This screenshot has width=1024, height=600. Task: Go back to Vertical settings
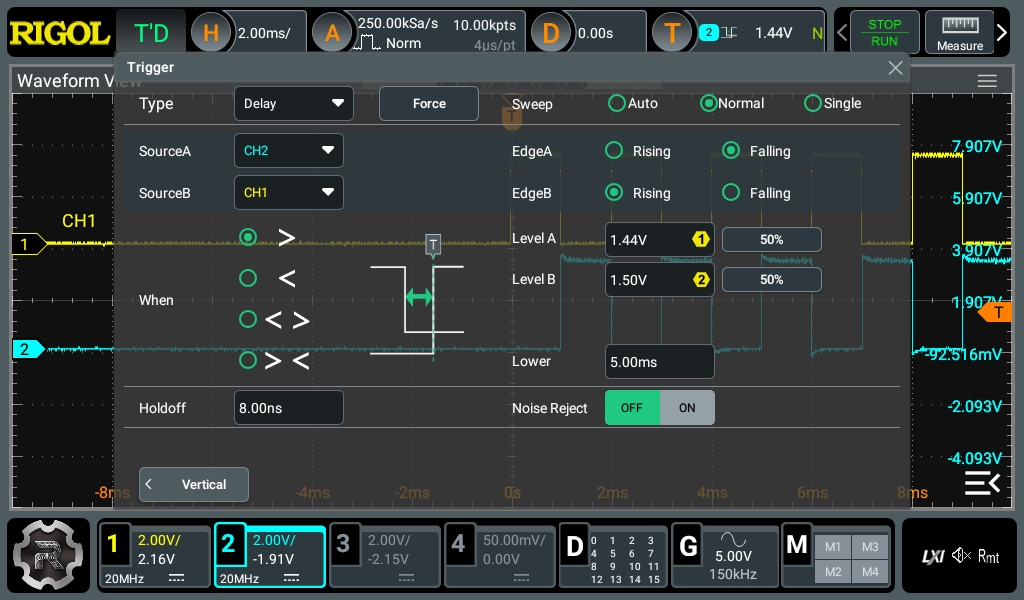(193, 484)
